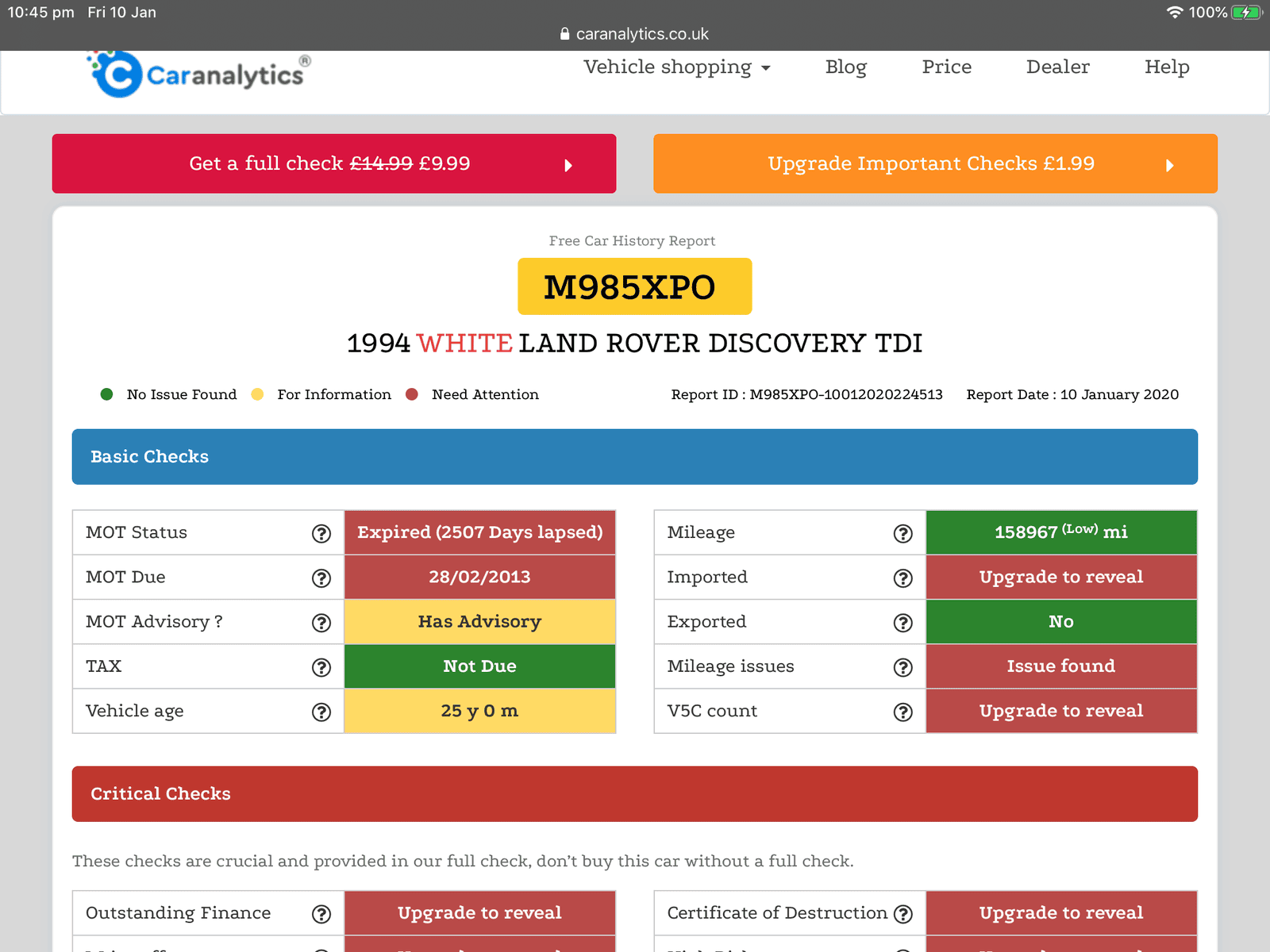This screenshot has width=1270, height=952.
Task: Click the 1994 WHITE LAND ROVER DISCOVERY TDI heading
Action: pos(635,344)
